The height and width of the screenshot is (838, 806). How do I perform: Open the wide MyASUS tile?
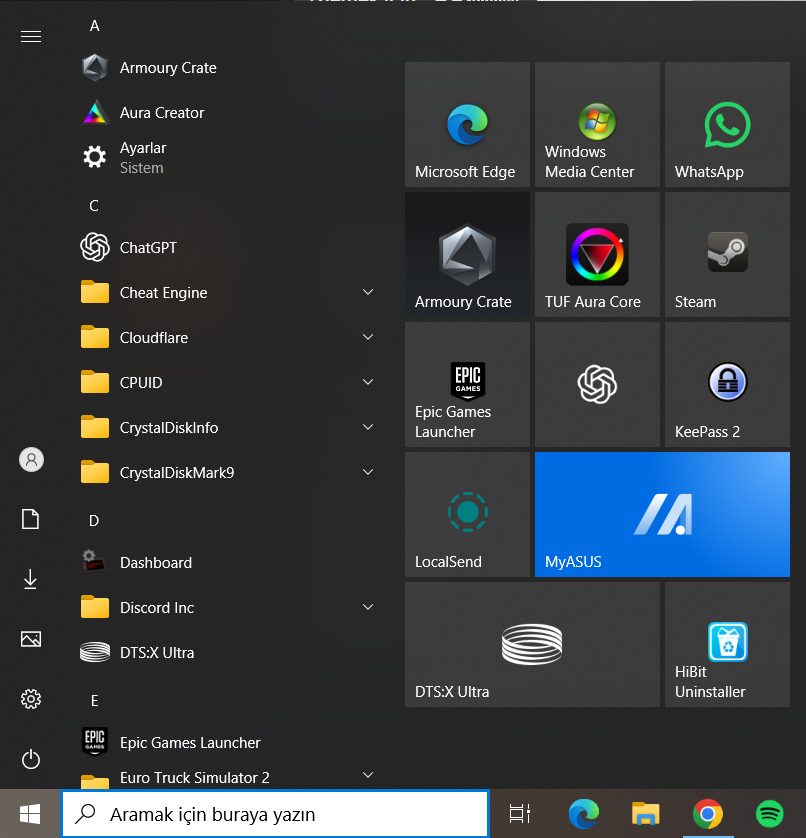[662, 514]
